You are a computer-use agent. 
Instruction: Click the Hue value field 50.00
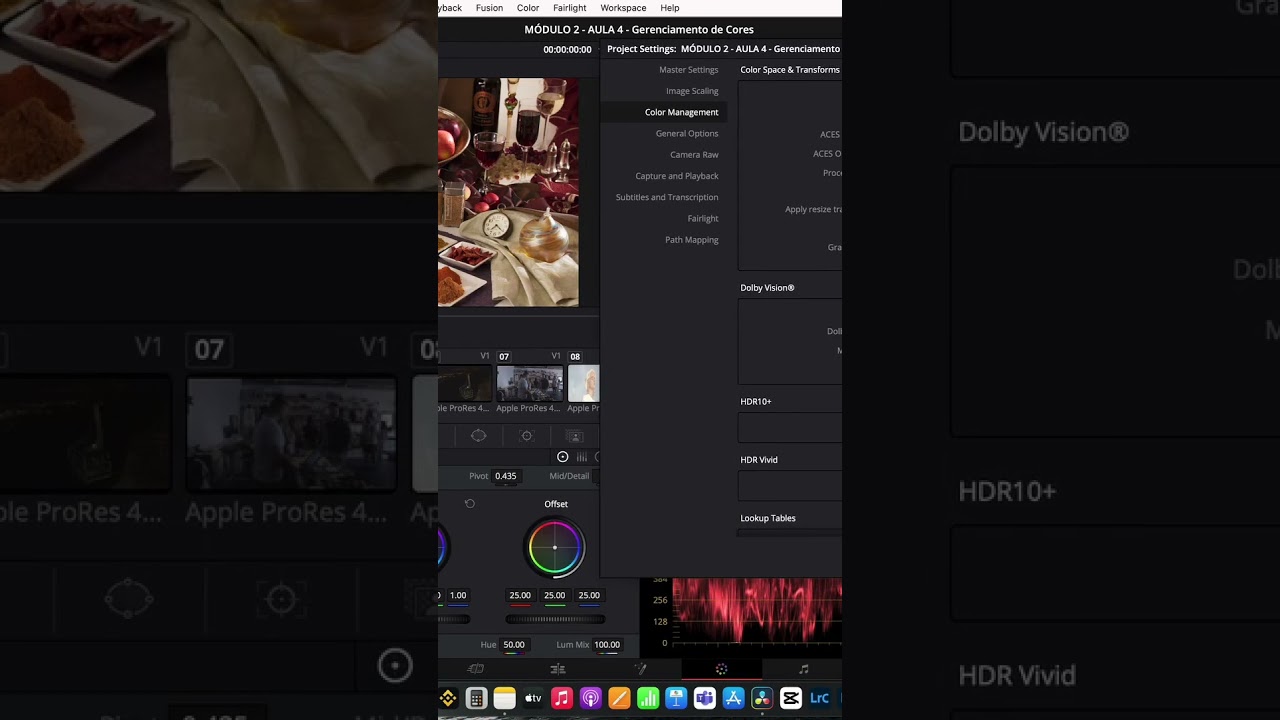tap(514, 645)
